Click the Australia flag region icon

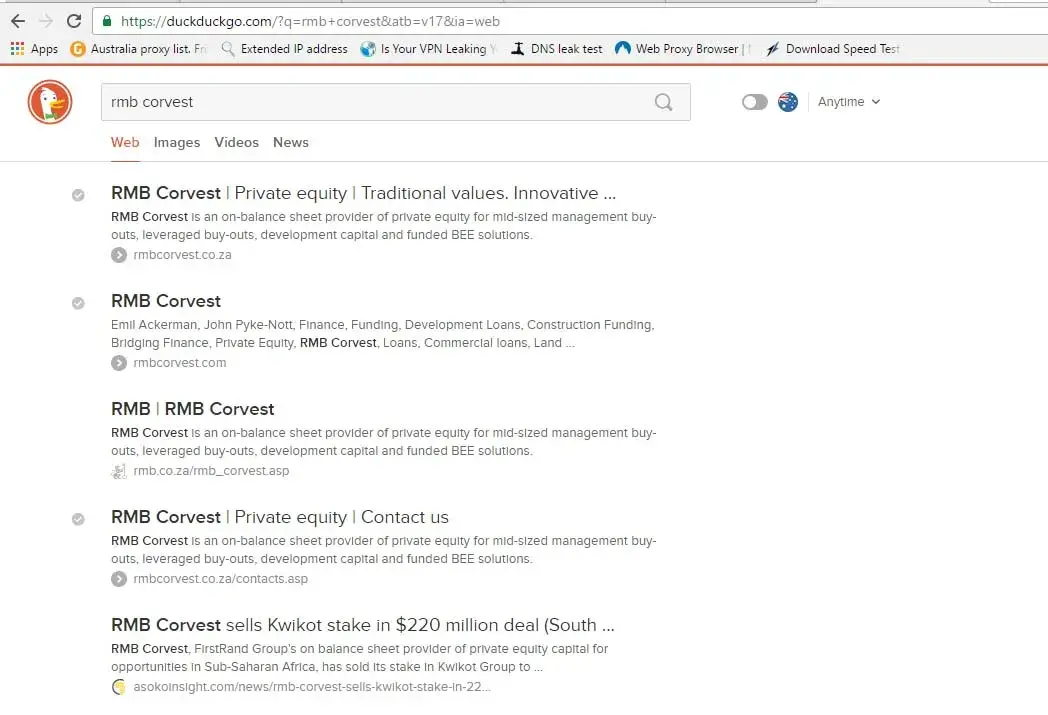(788, 102)
